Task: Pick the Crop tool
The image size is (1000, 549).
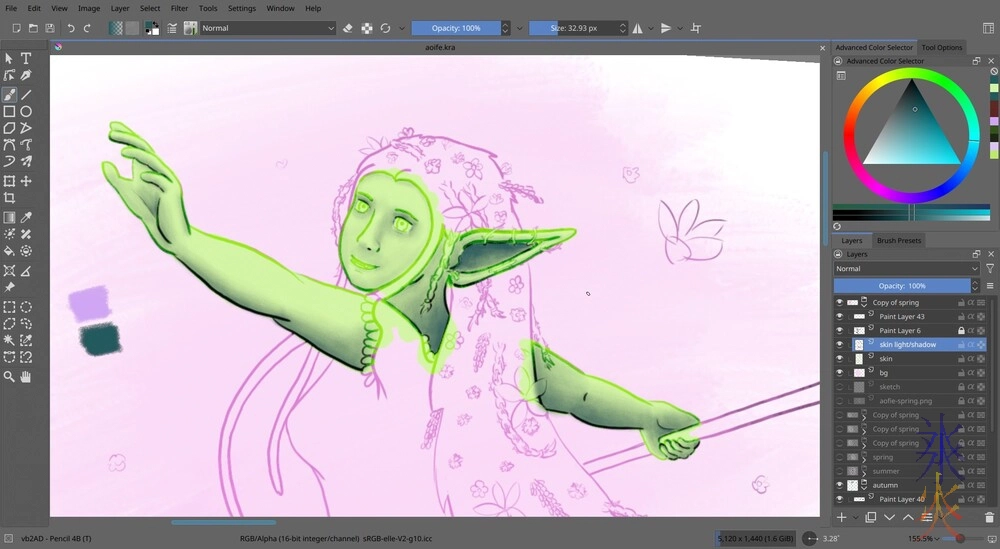Action: tap(9, 198)
